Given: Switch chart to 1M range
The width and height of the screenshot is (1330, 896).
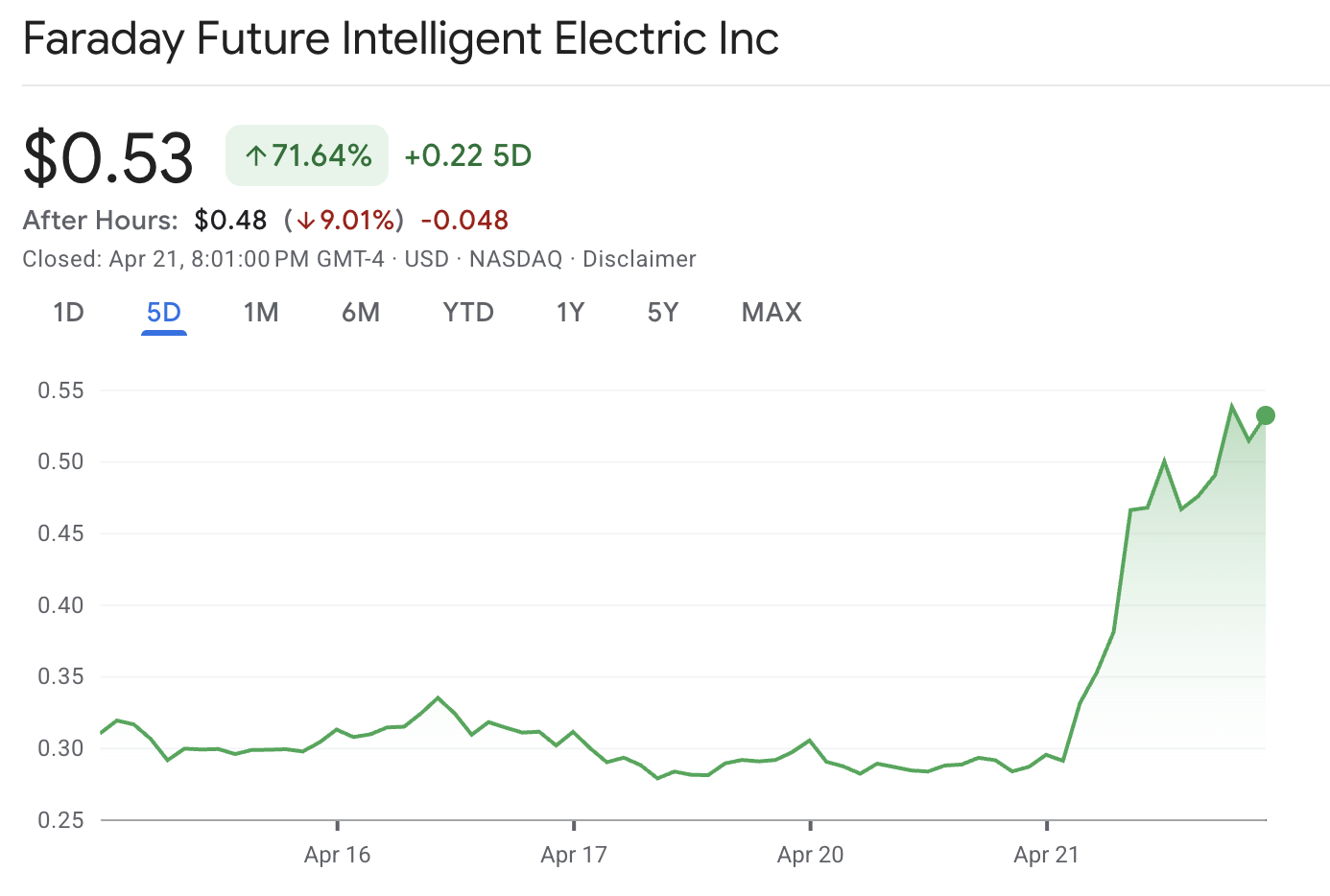Looking at the screenshot, I should coord(261,313).
